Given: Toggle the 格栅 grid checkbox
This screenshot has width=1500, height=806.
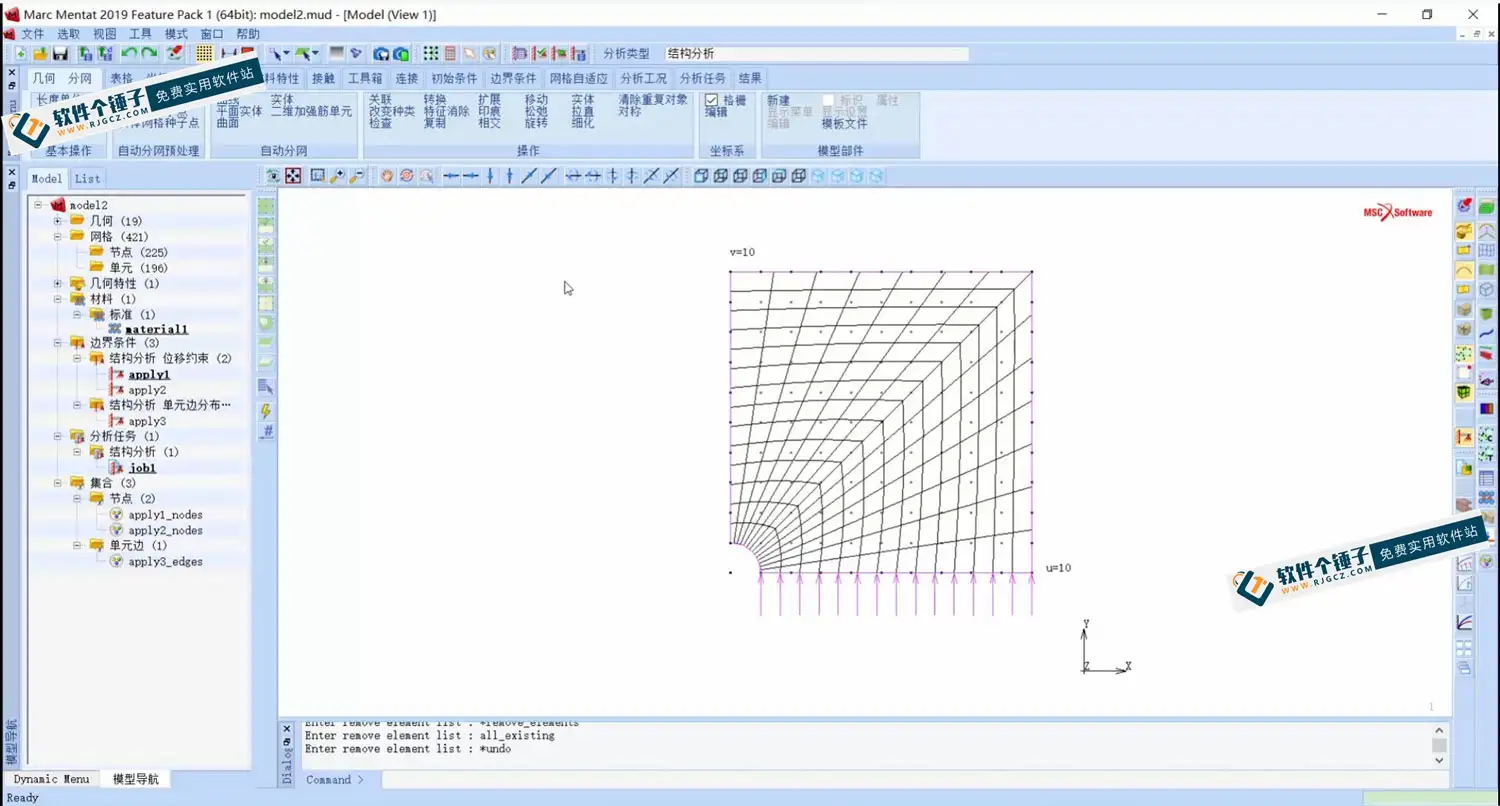Looking at the screenshot, I should (712, 100).
